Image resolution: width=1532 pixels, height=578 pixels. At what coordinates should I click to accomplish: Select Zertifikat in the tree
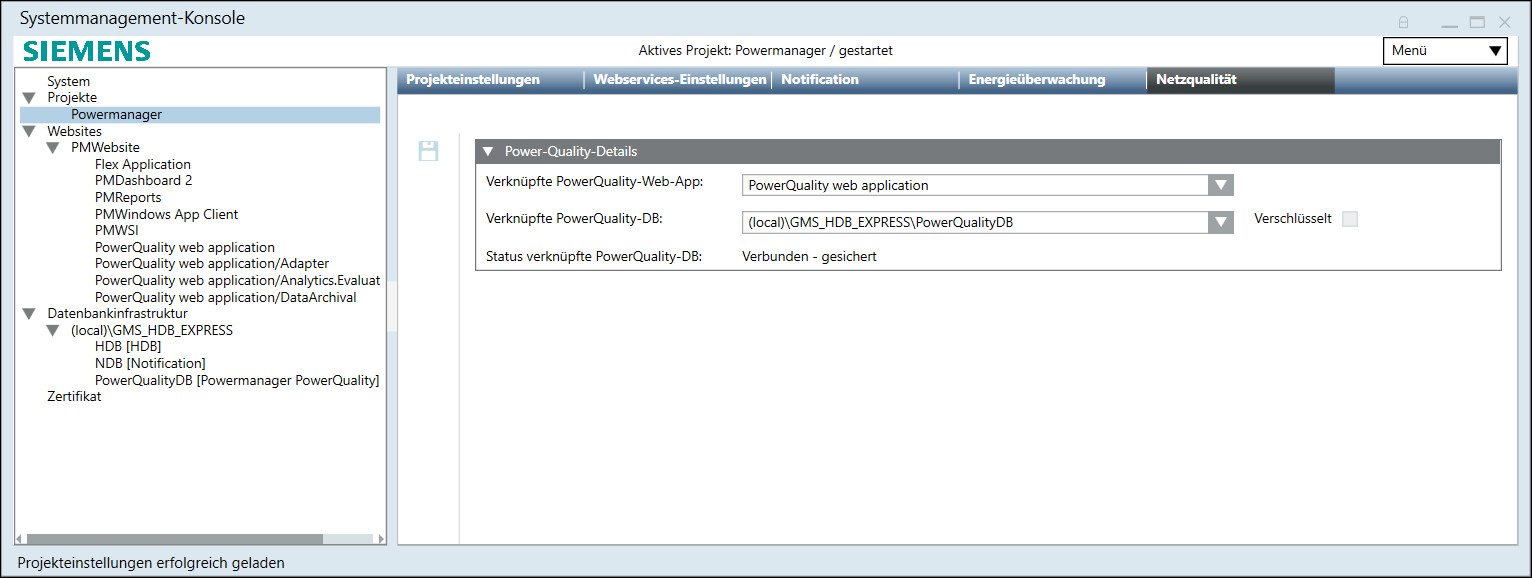tap(74, 397)
